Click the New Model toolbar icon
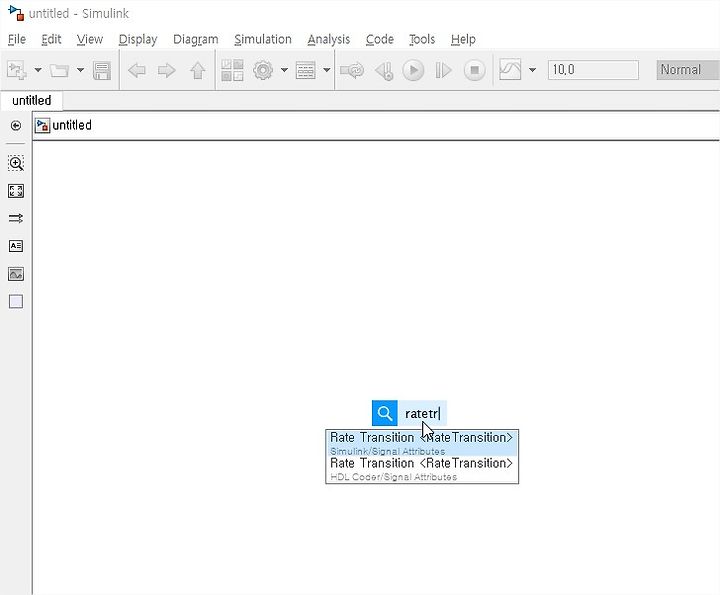The width and height of the screenshot is (720, 595). [17, 70]
